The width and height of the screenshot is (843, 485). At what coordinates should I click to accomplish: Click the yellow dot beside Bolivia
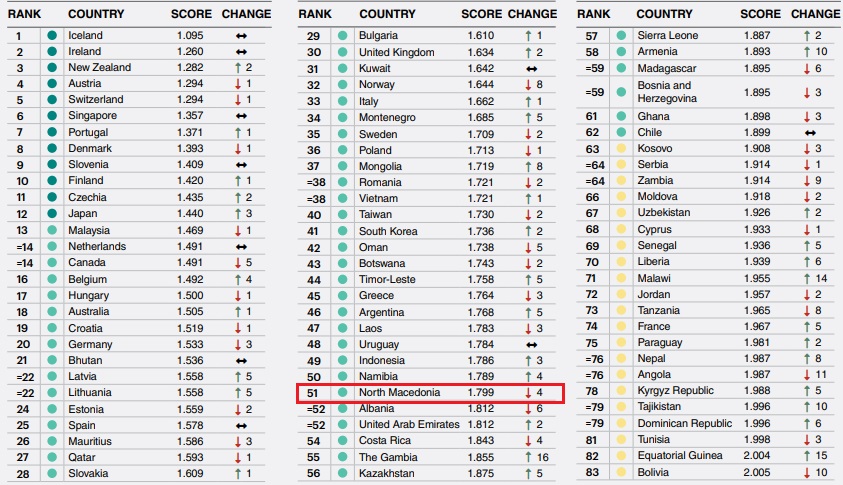(621, 473)
